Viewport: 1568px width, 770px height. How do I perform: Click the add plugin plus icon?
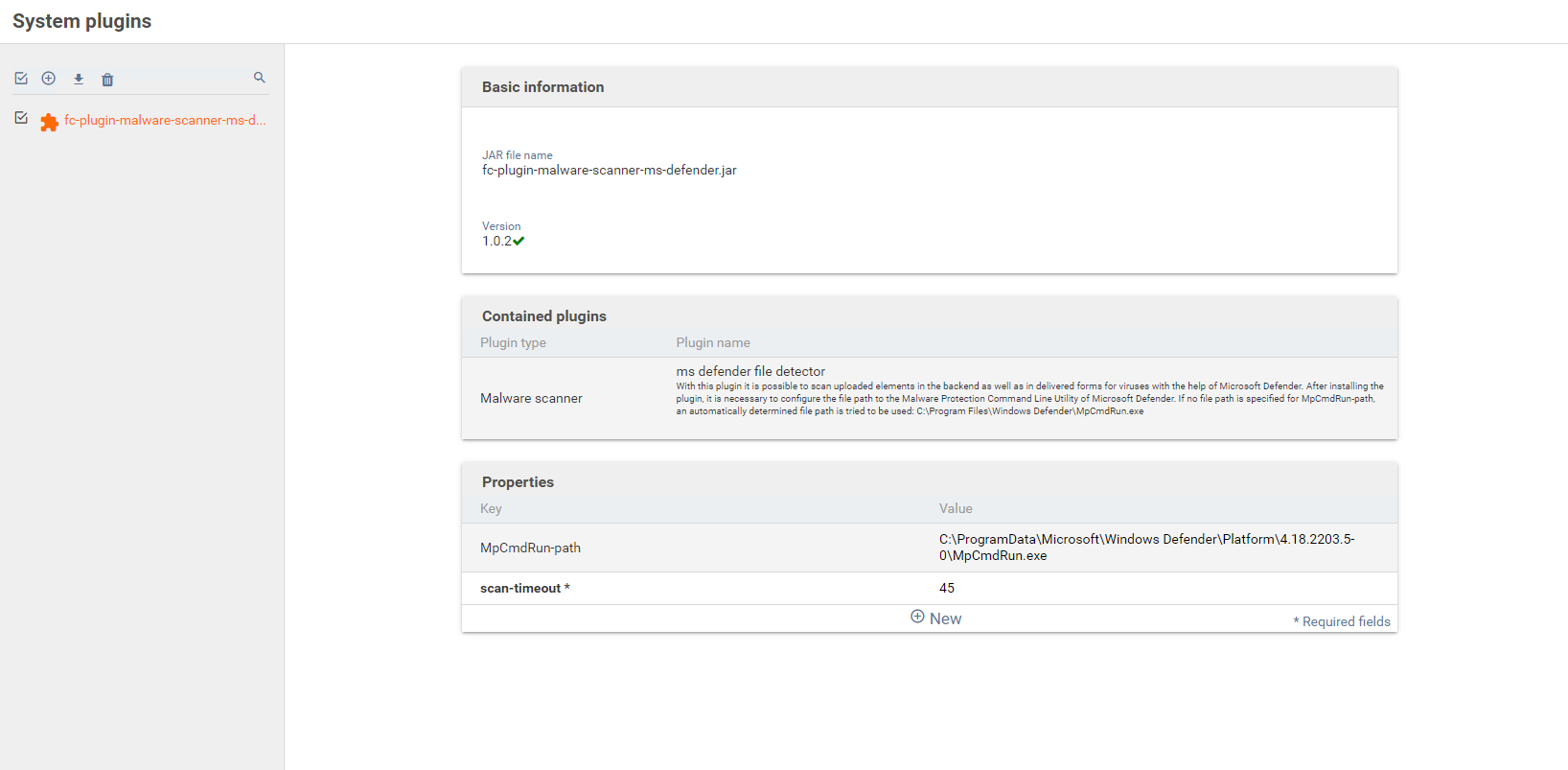49,79
